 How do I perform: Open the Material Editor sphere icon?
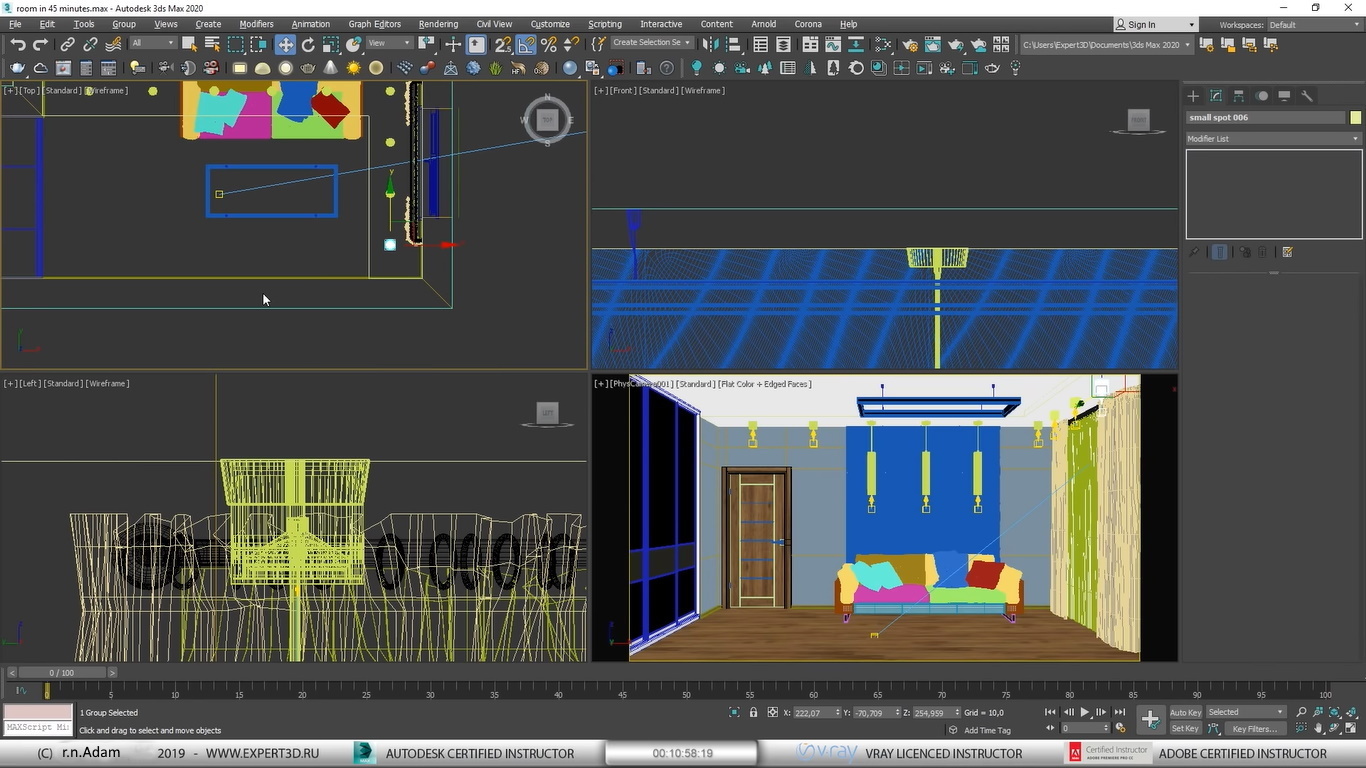coord(884,44)
